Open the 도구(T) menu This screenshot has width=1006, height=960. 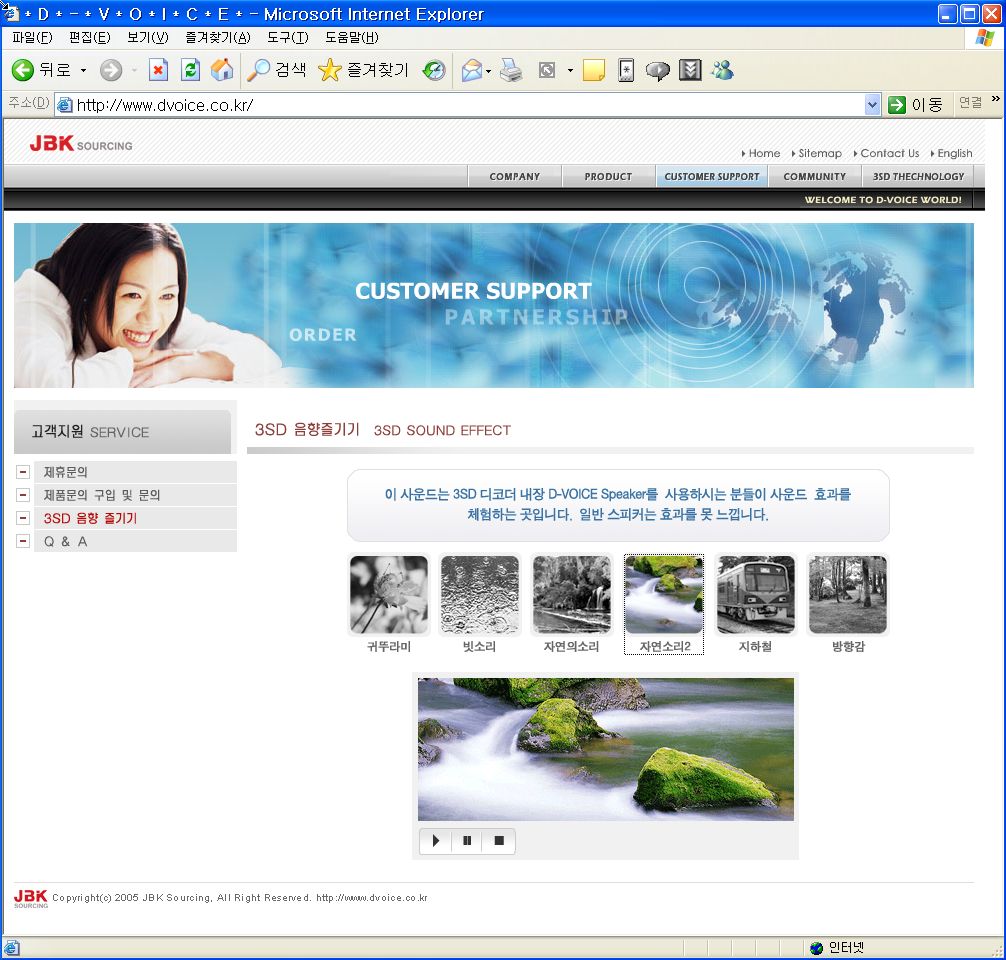coord(287,38)
